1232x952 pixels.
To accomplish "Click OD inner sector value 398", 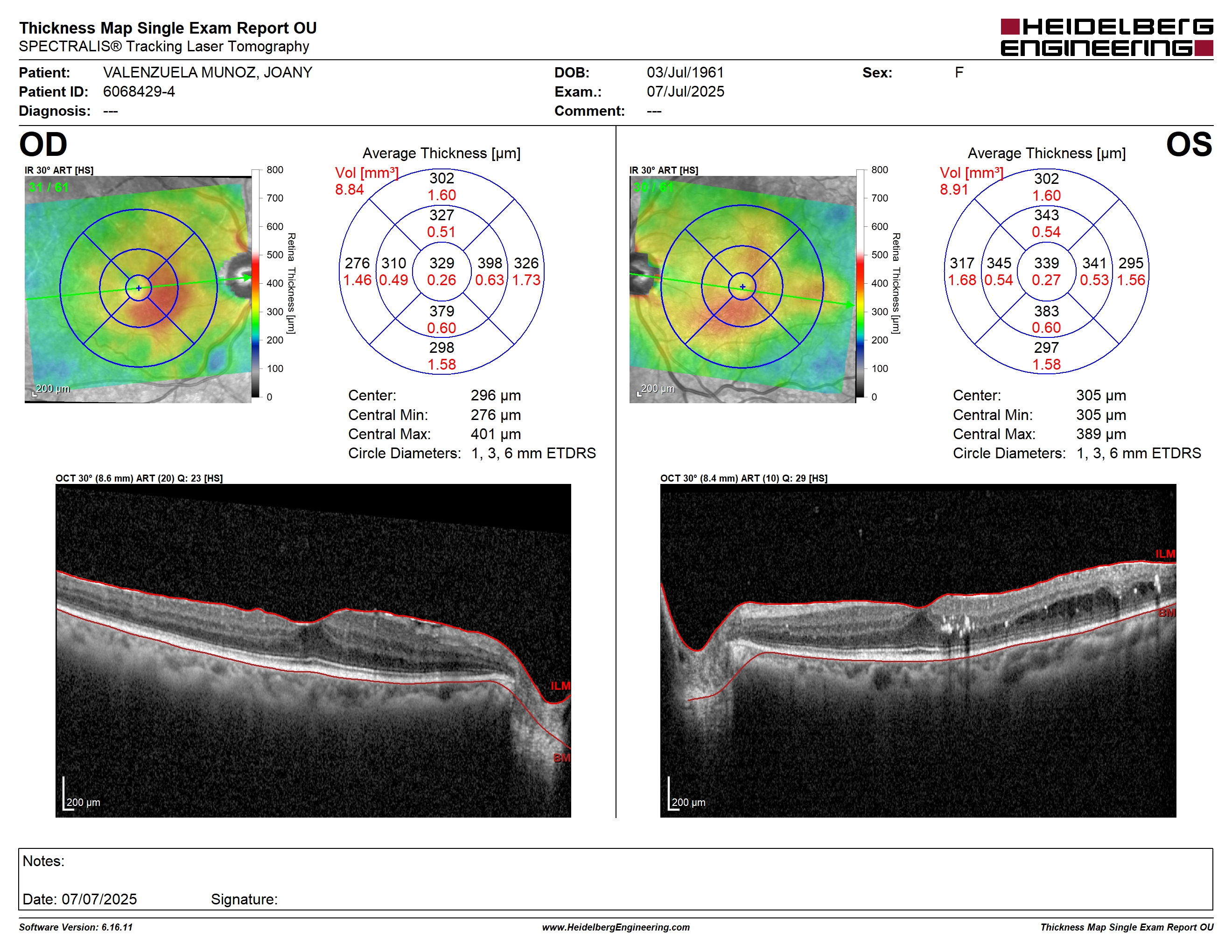I will pyautogui.click(x=490, y=263).
